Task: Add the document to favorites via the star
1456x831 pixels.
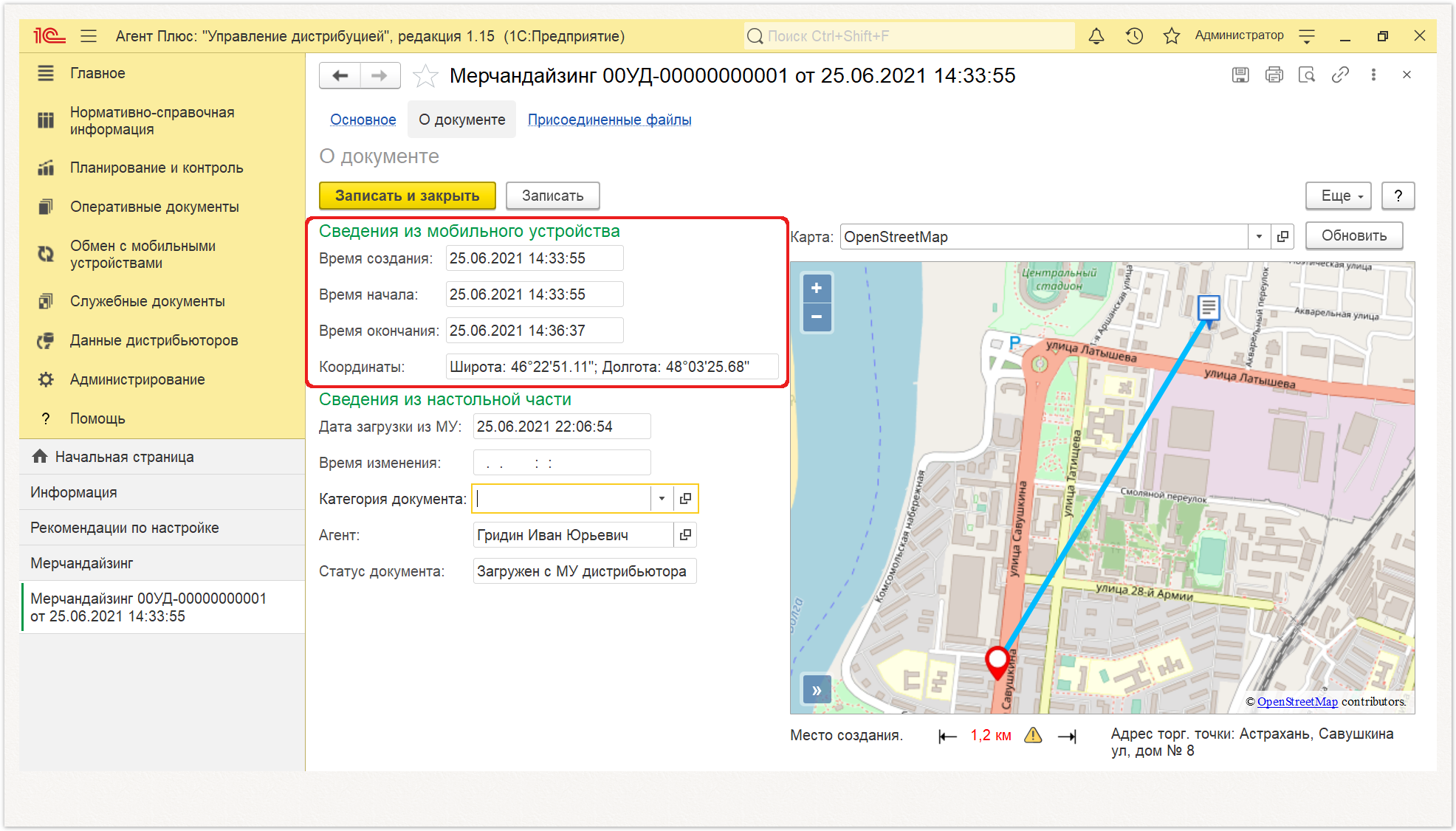Action: point(425,76)
